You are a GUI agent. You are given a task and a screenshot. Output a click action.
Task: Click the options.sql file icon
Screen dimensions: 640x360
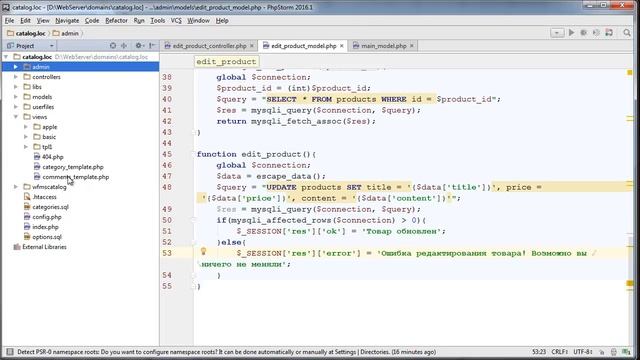coord(27,237)
